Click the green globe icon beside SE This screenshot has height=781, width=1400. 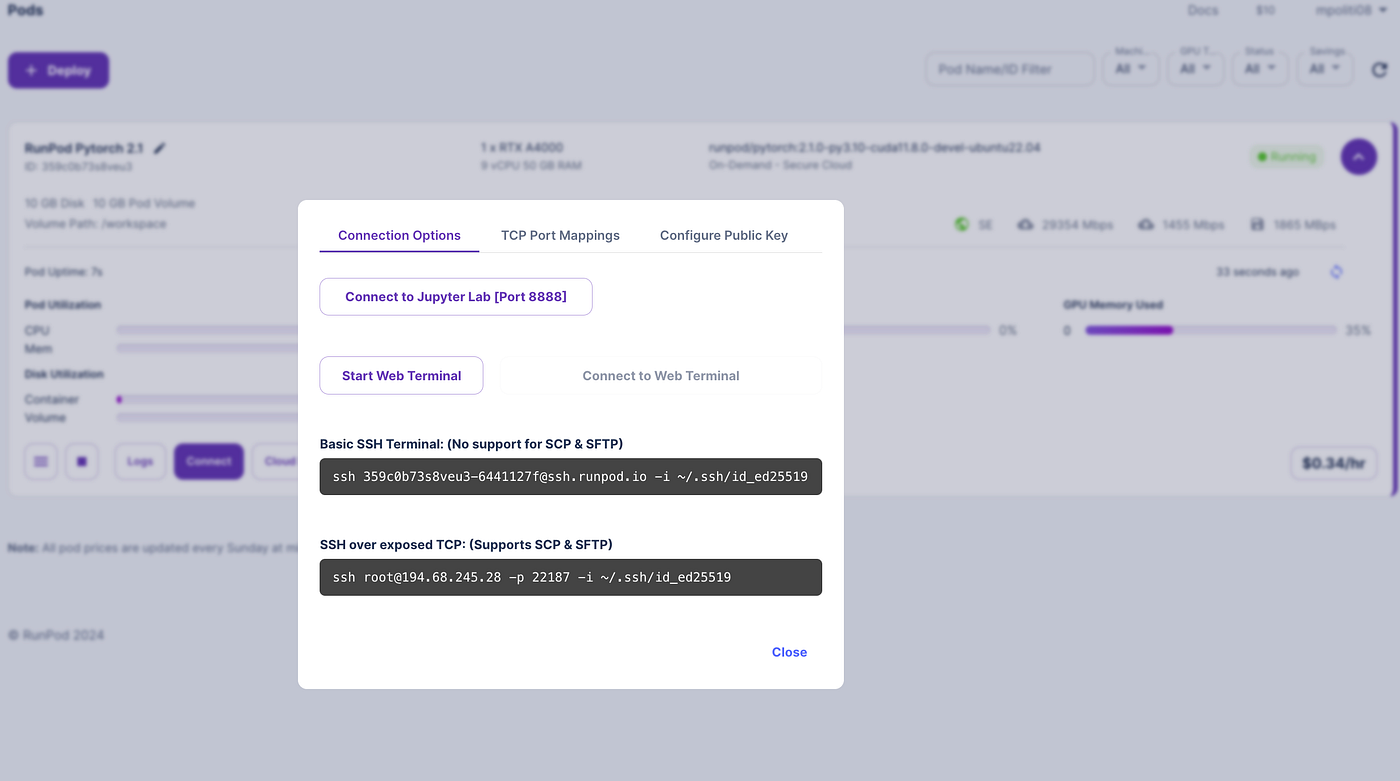coord(961,225)
